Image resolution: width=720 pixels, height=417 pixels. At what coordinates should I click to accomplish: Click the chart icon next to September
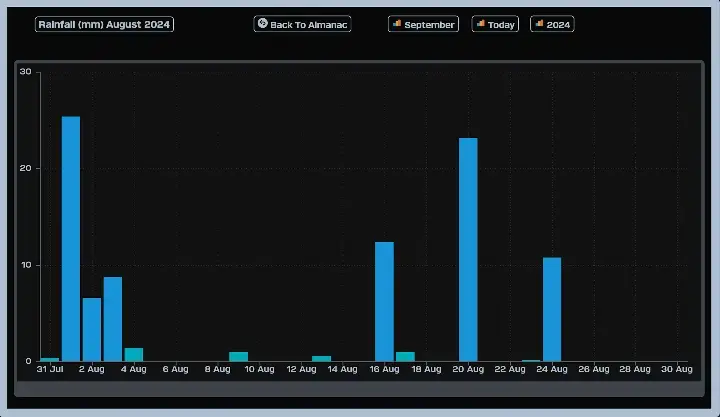coord(397,23)
